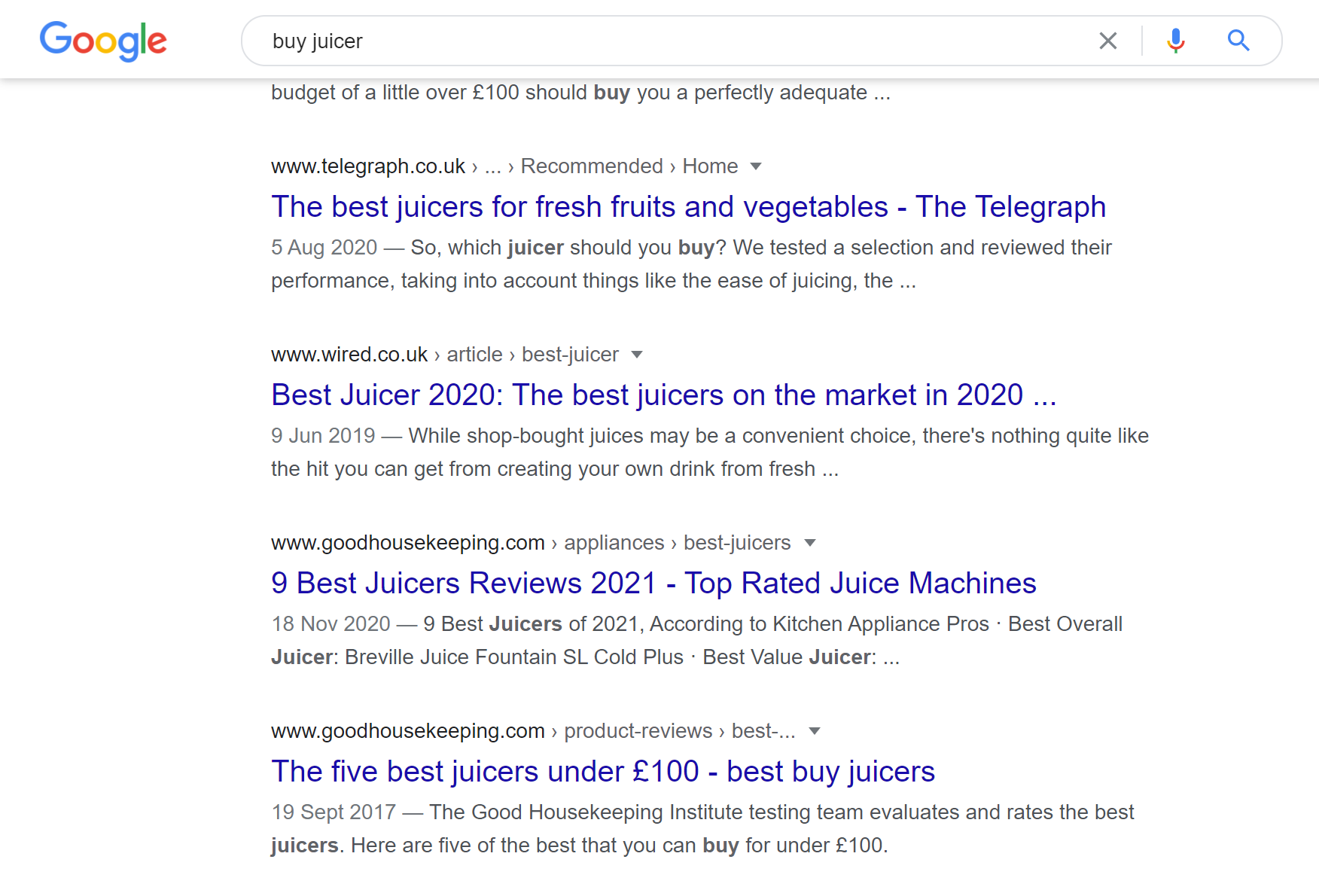Open 'The five best juicers under £100' result

(602, 772)
